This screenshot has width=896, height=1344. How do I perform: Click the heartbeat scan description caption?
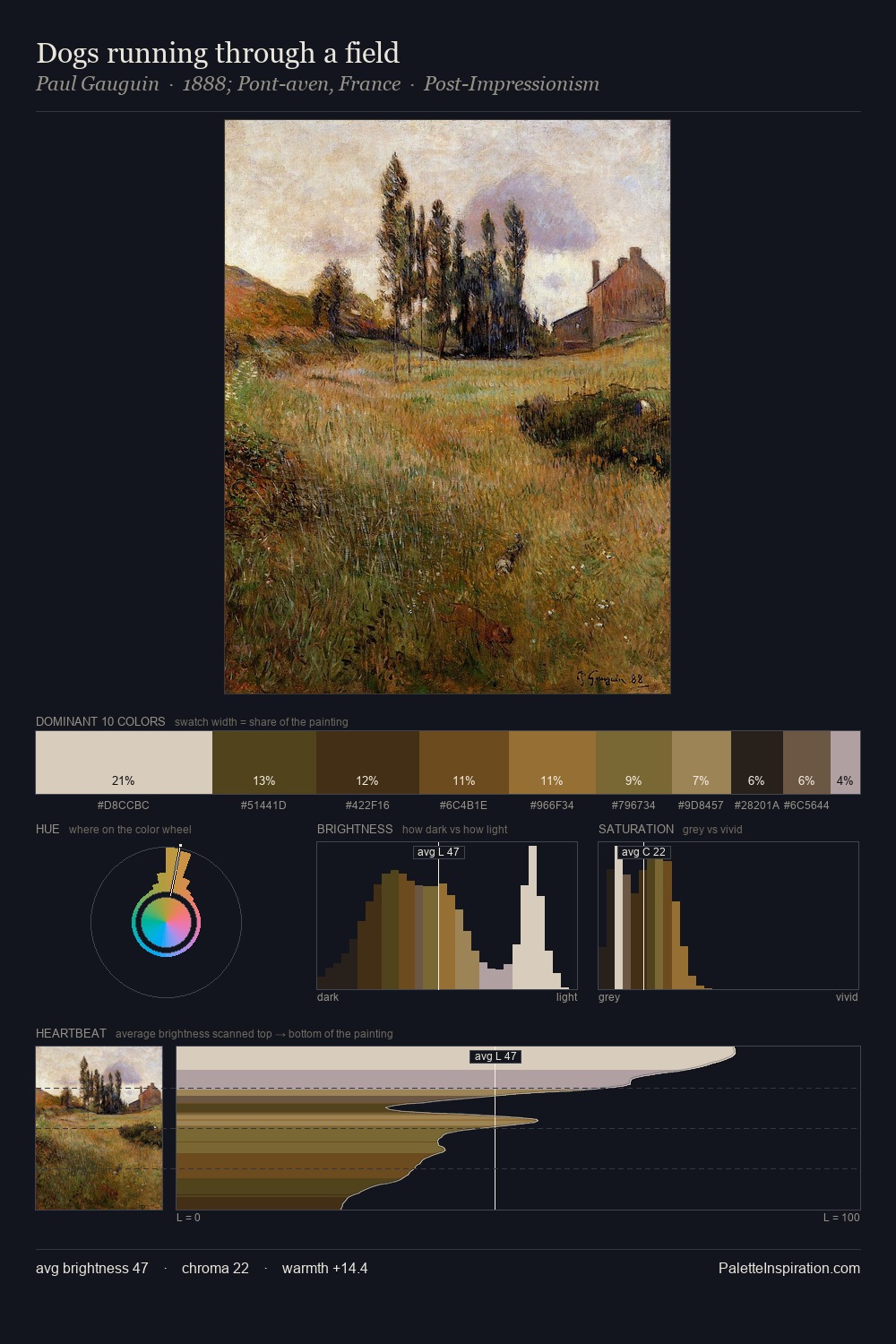[254, 1034]
